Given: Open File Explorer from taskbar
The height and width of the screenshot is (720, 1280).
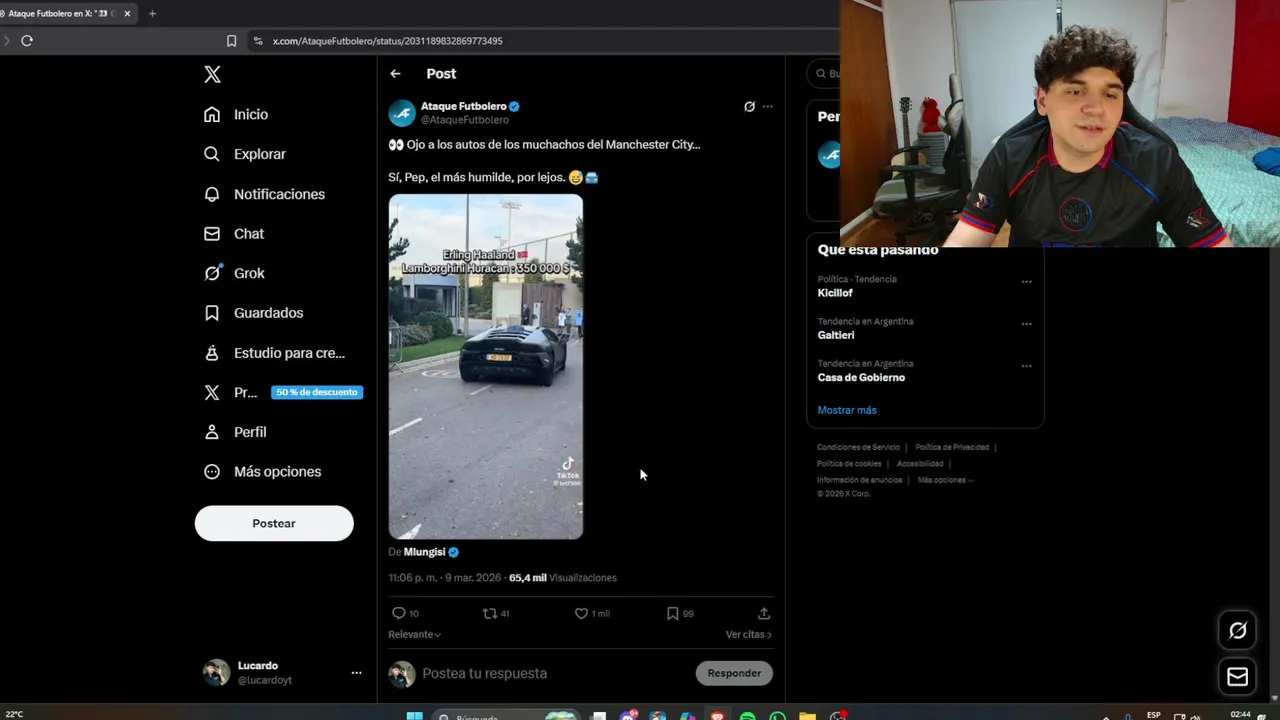Looking at the screenshot, I should coord(807,716).
